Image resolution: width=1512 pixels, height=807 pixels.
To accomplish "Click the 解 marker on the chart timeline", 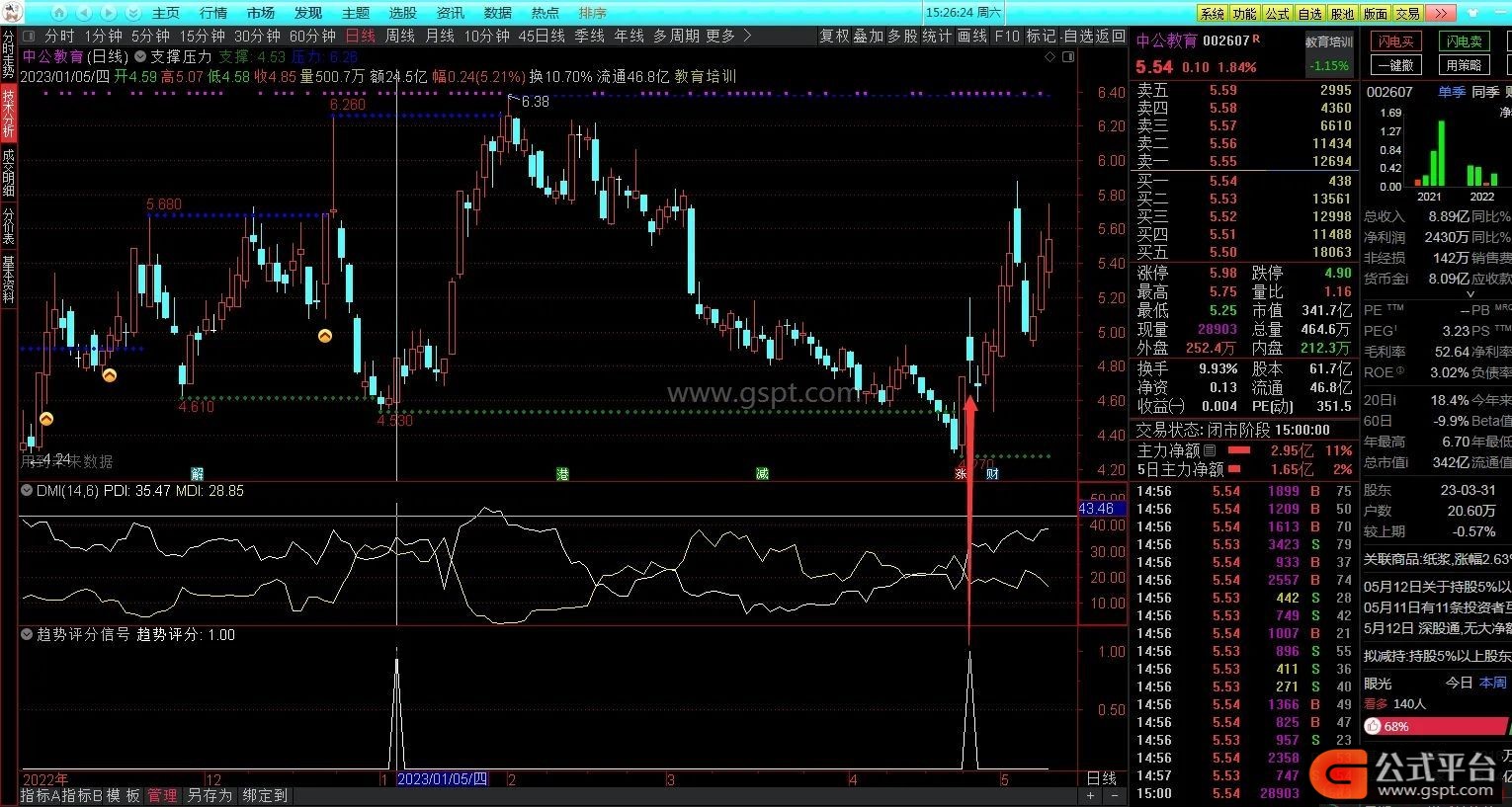I will tap(197, 474).
